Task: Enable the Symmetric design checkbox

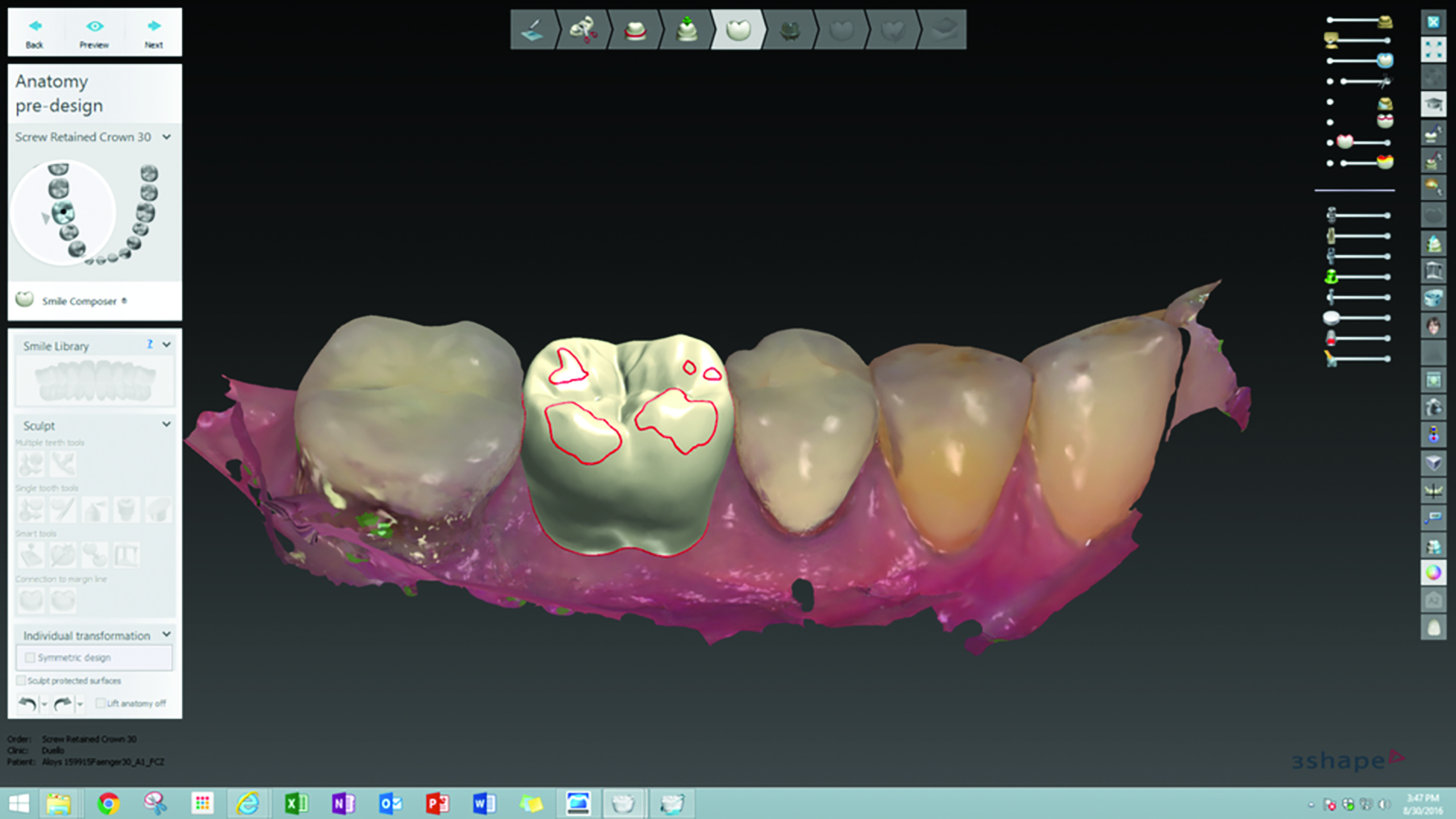Action: point(31,657)
